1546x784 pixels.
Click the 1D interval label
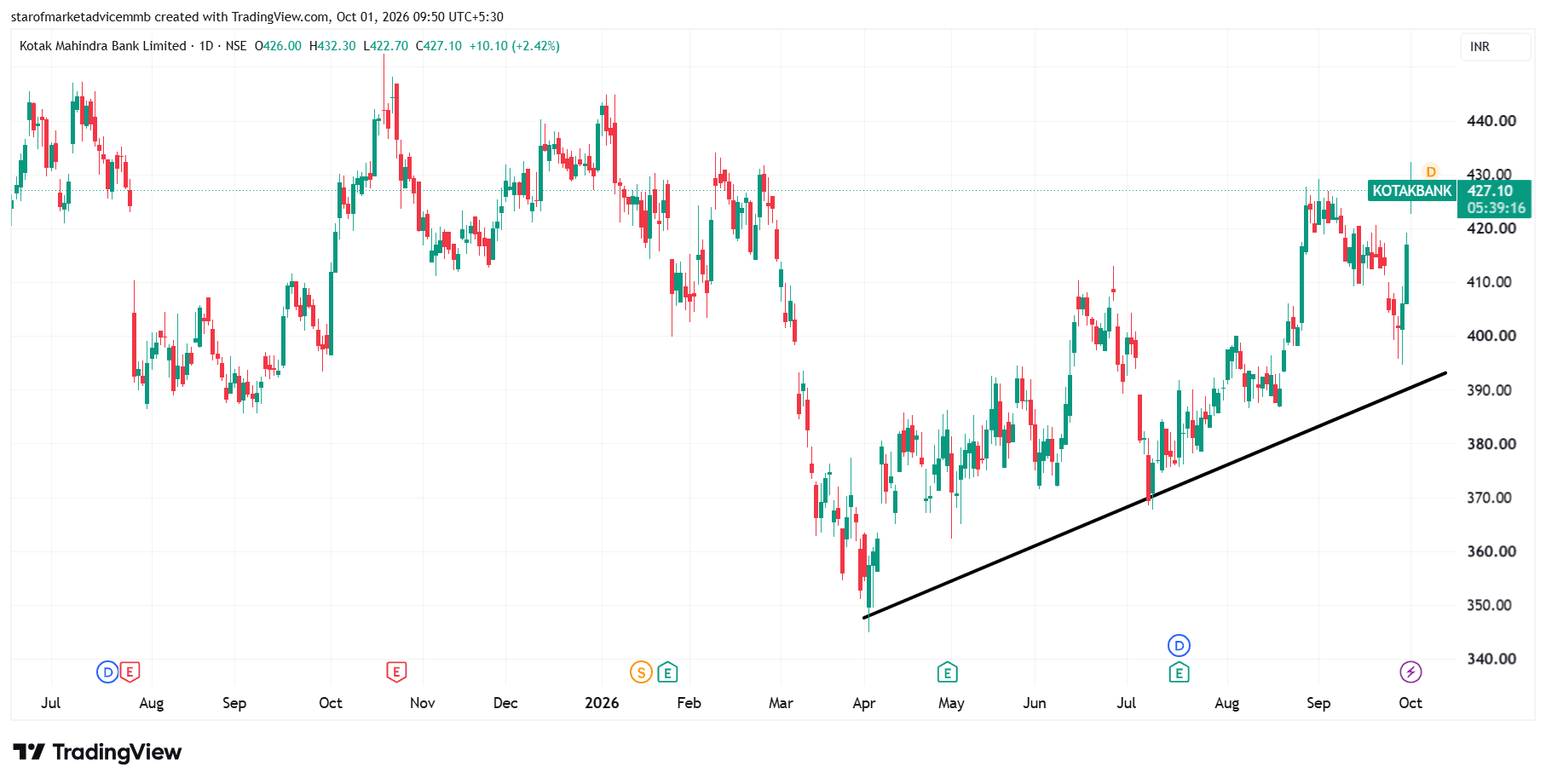point(206,46)
